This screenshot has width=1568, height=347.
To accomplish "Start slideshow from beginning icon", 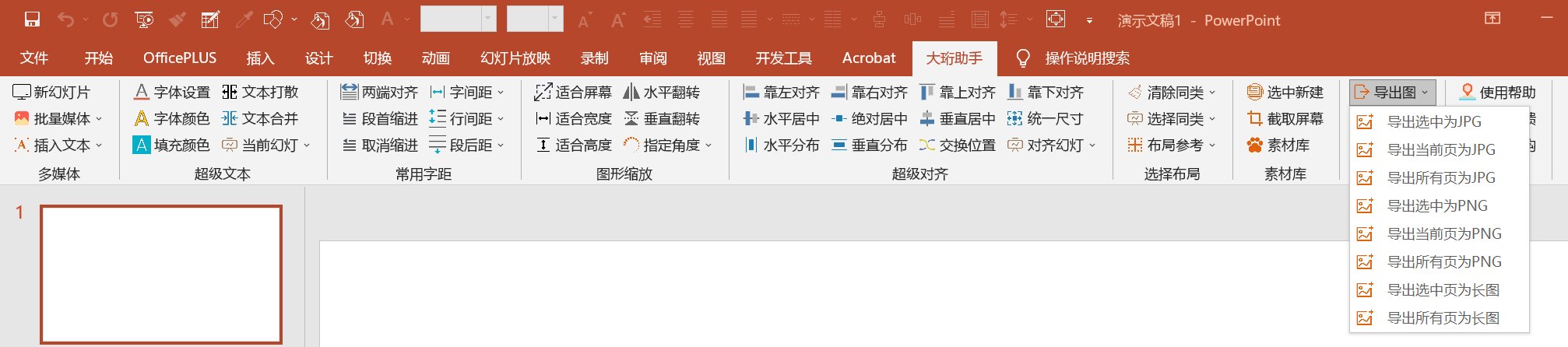I will coord(144,19).
